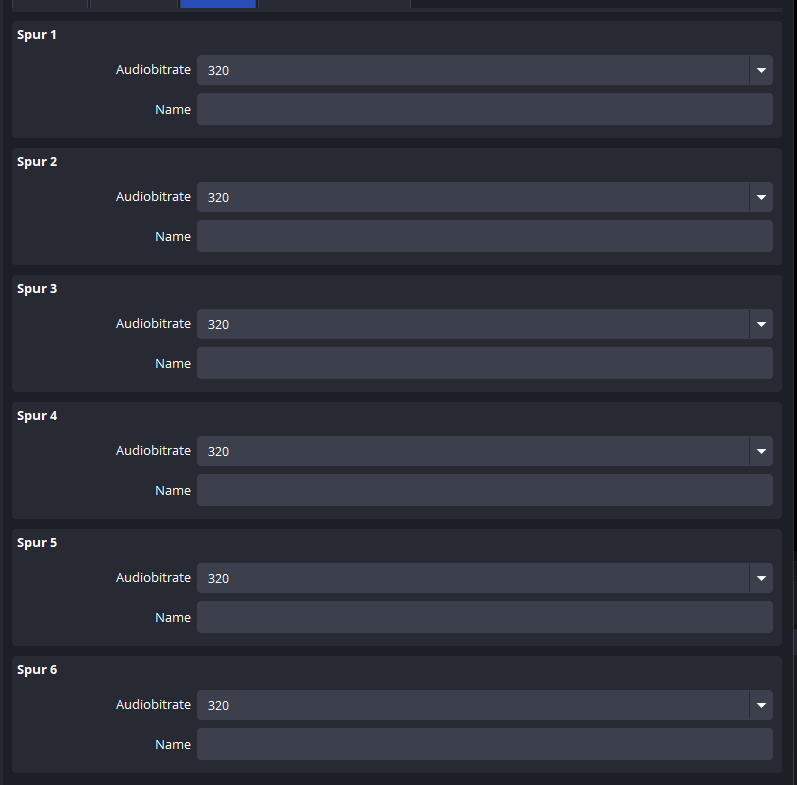Open the Spur 2 Audiobitrate dropdown arrow

[761, 197]
